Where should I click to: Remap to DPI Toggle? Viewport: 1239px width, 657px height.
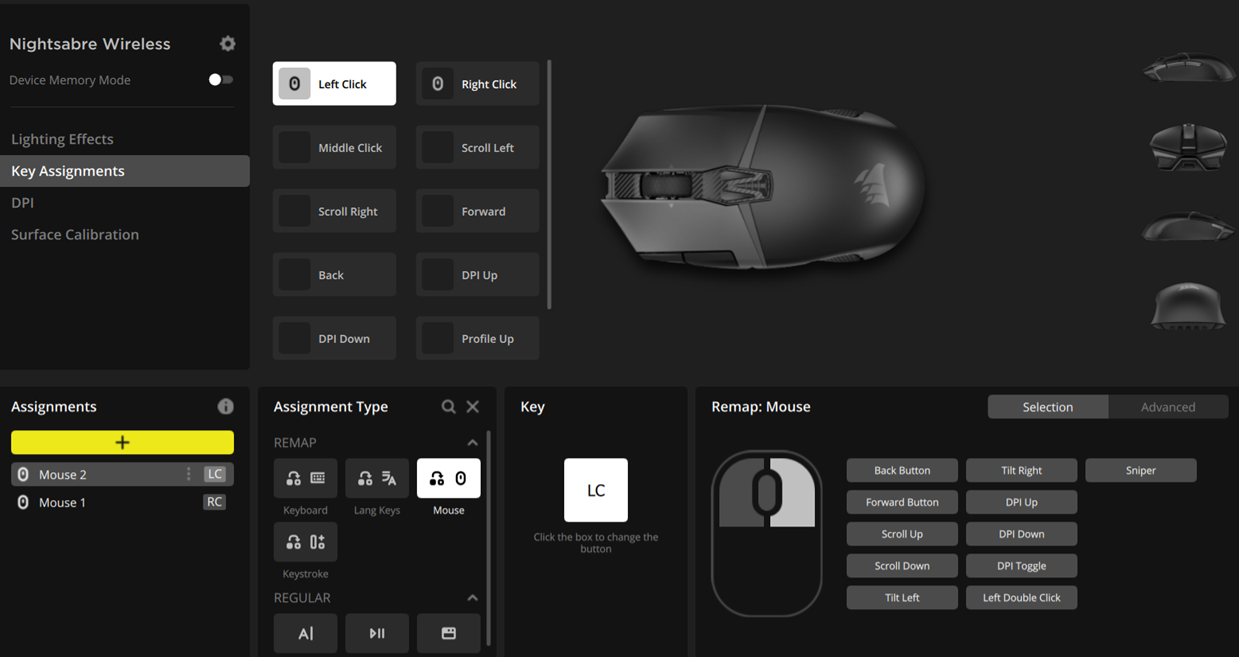pyautogui.click(x=1021, y=566)
